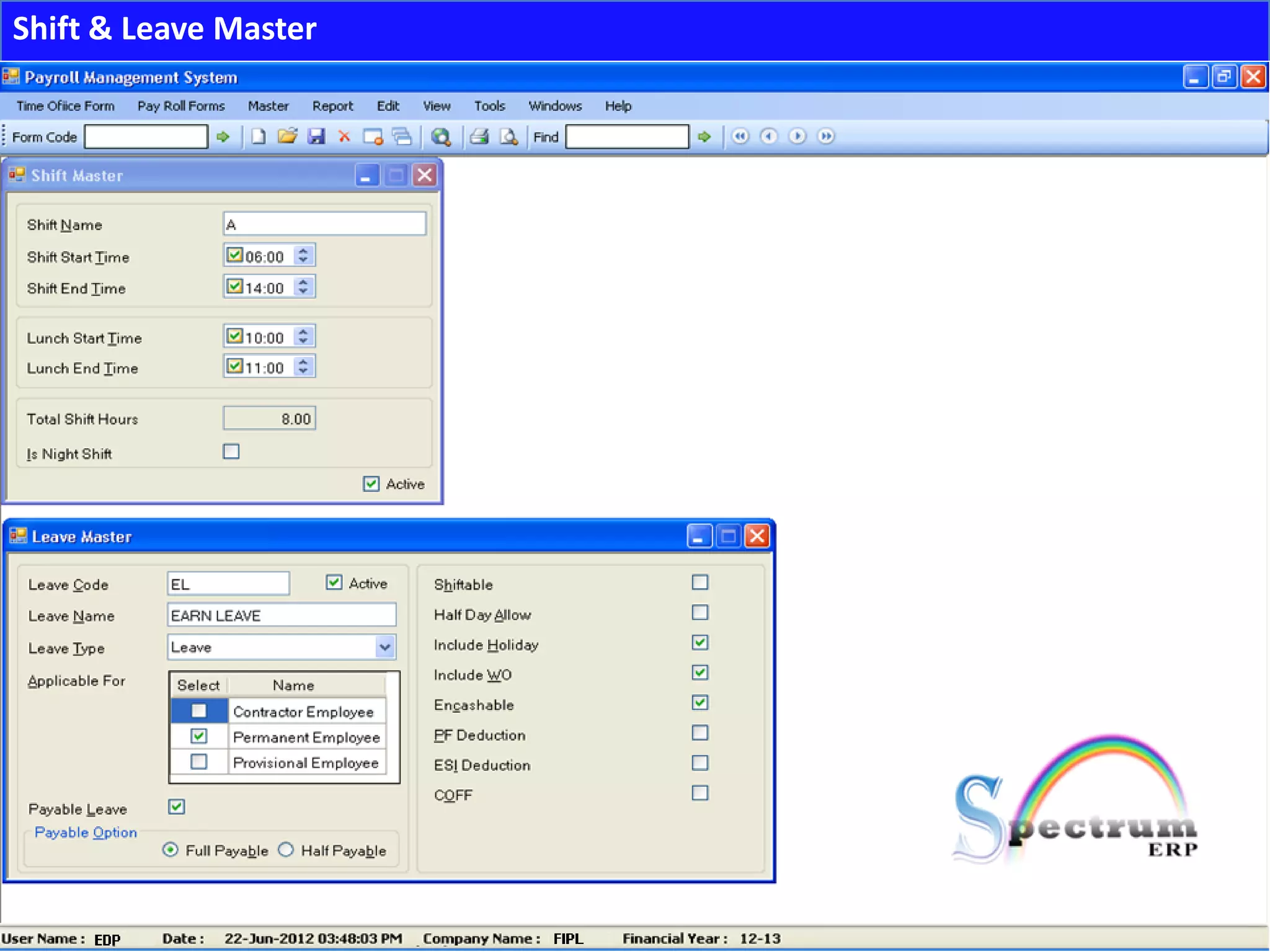The width and height of the screenshot is (1270, 952).
Task: Open the Pay Roll Forms menu
Action: pyautogui.click(x=181, y=106)
